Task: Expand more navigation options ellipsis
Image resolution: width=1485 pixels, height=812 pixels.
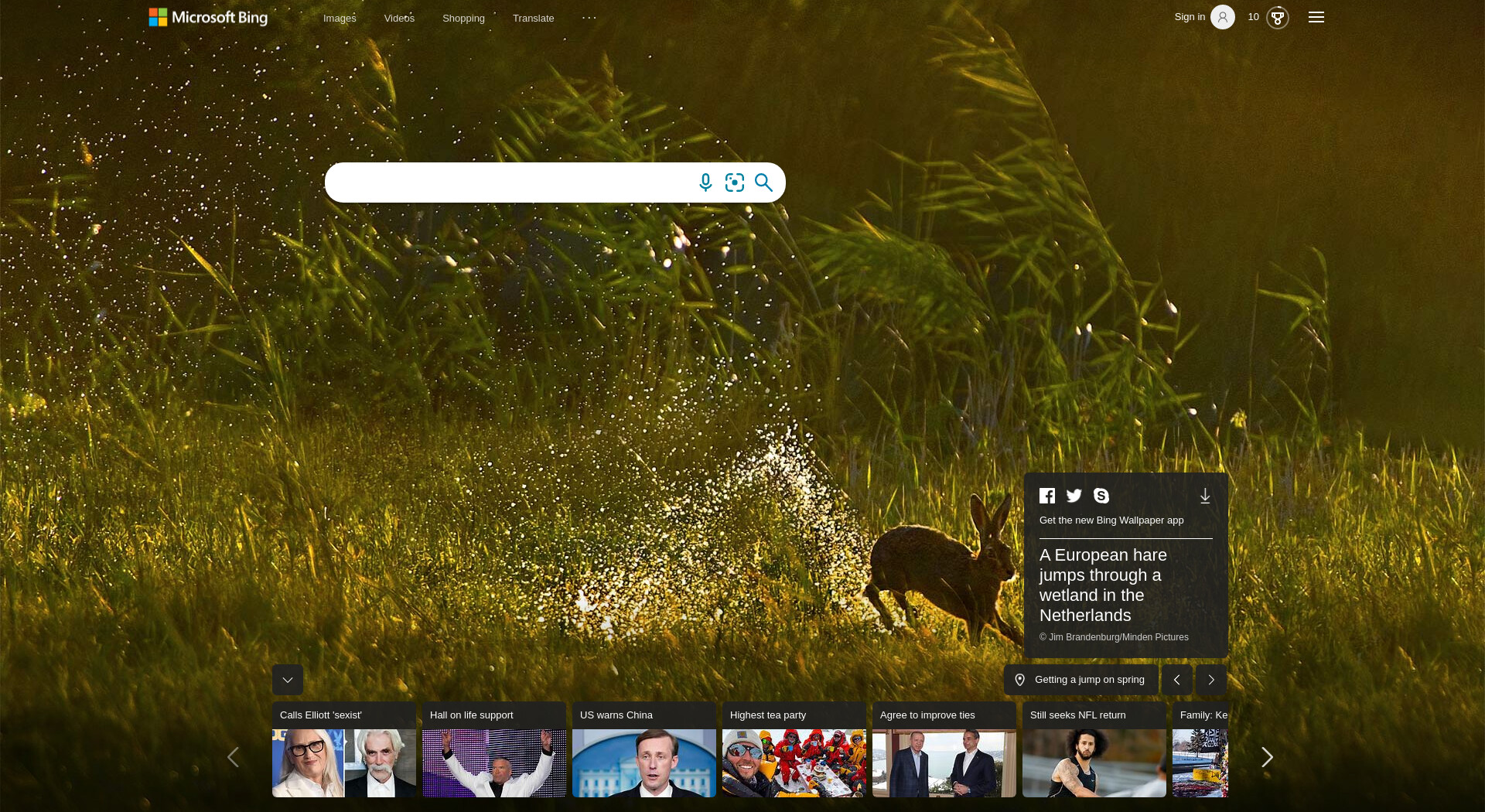Action: pos(589,18)
